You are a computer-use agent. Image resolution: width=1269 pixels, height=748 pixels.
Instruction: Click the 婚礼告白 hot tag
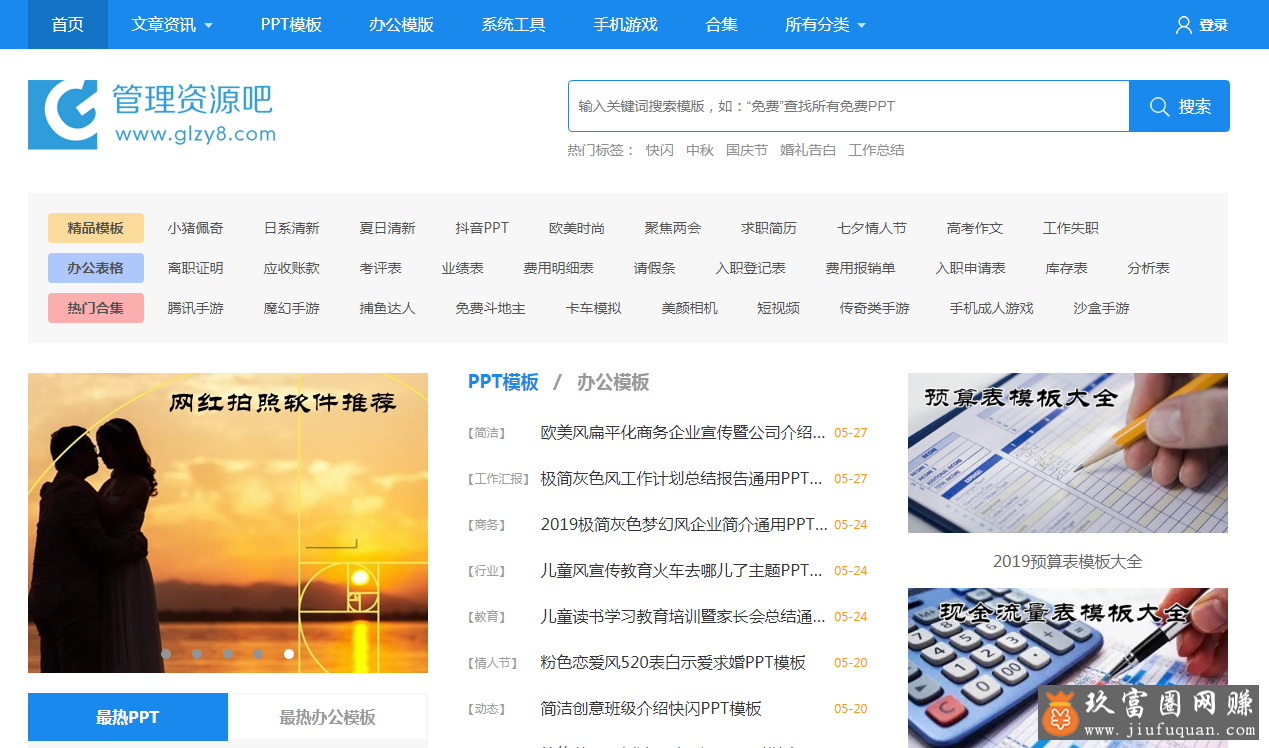pos(807,150)
